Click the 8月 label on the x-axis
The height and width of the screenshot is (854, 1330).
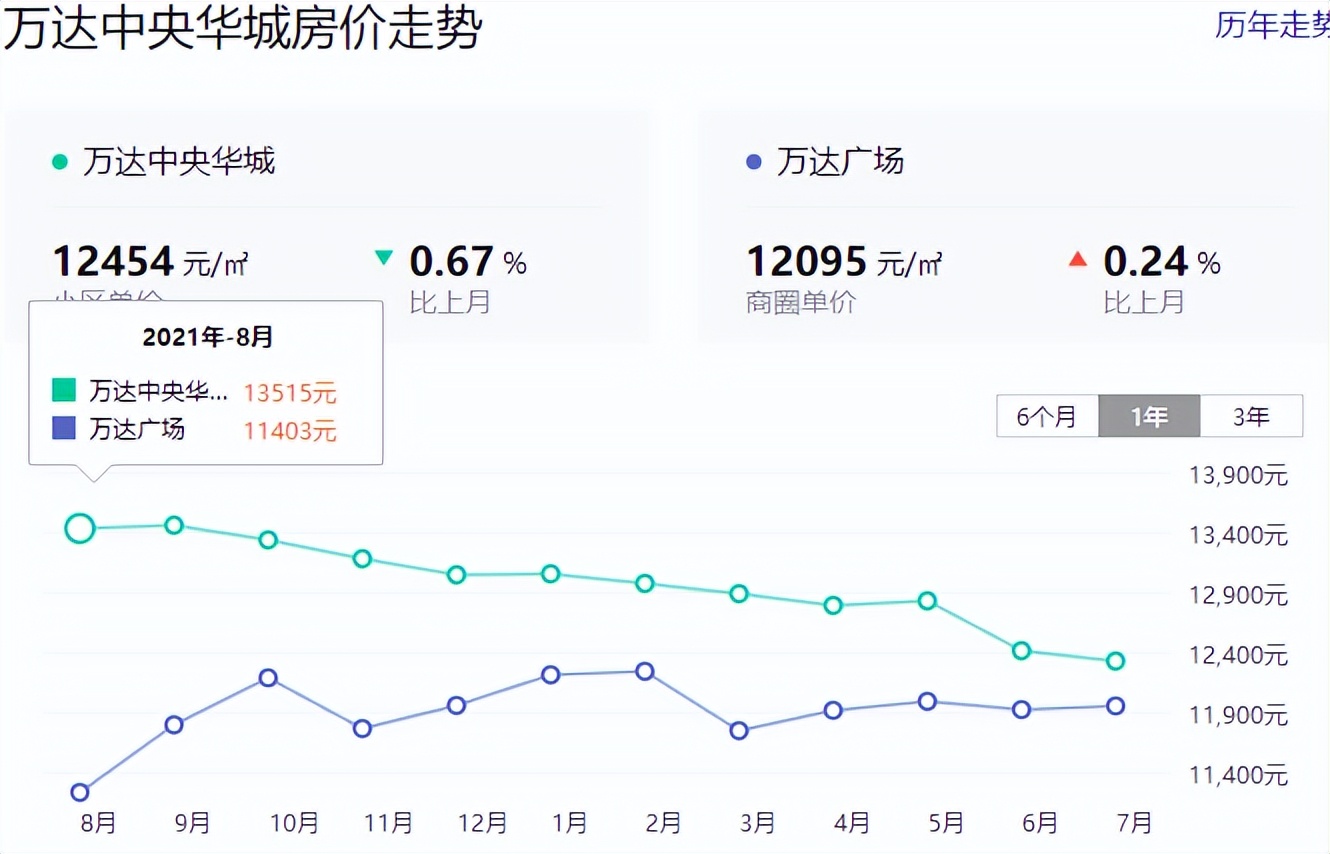(97, 823)
